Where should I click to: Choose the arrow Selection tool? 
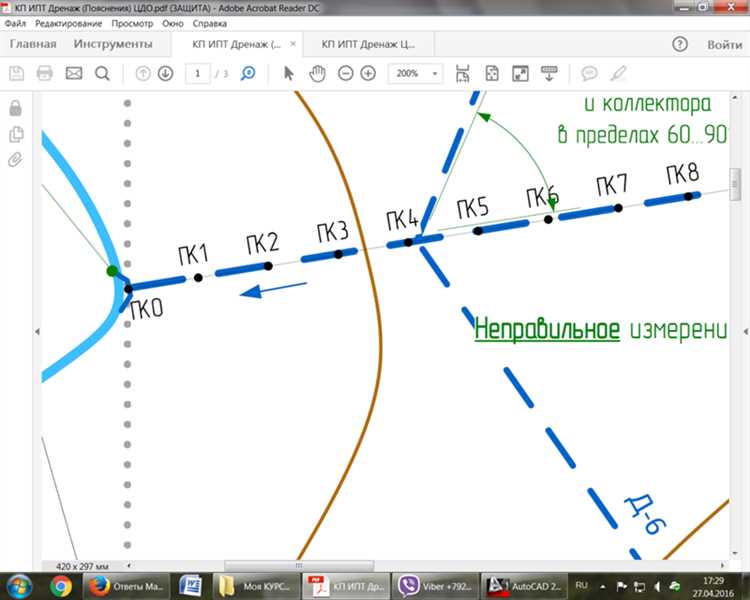click(289, 73)
